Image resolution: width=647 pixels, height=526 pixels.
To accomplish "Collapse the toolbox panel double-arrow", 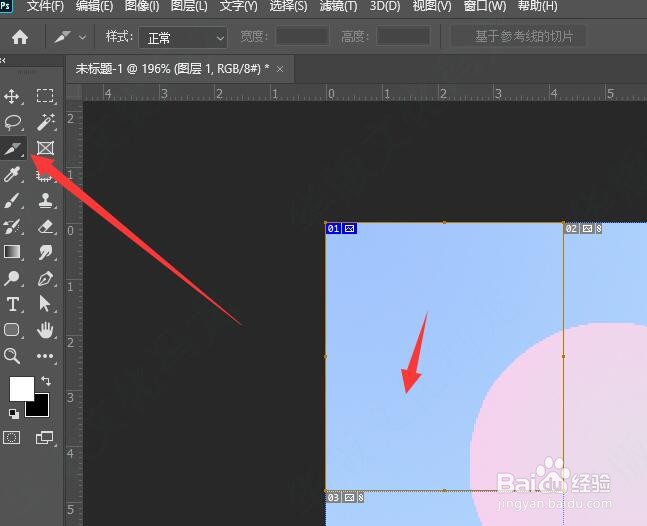I will [x=3, y=60].
